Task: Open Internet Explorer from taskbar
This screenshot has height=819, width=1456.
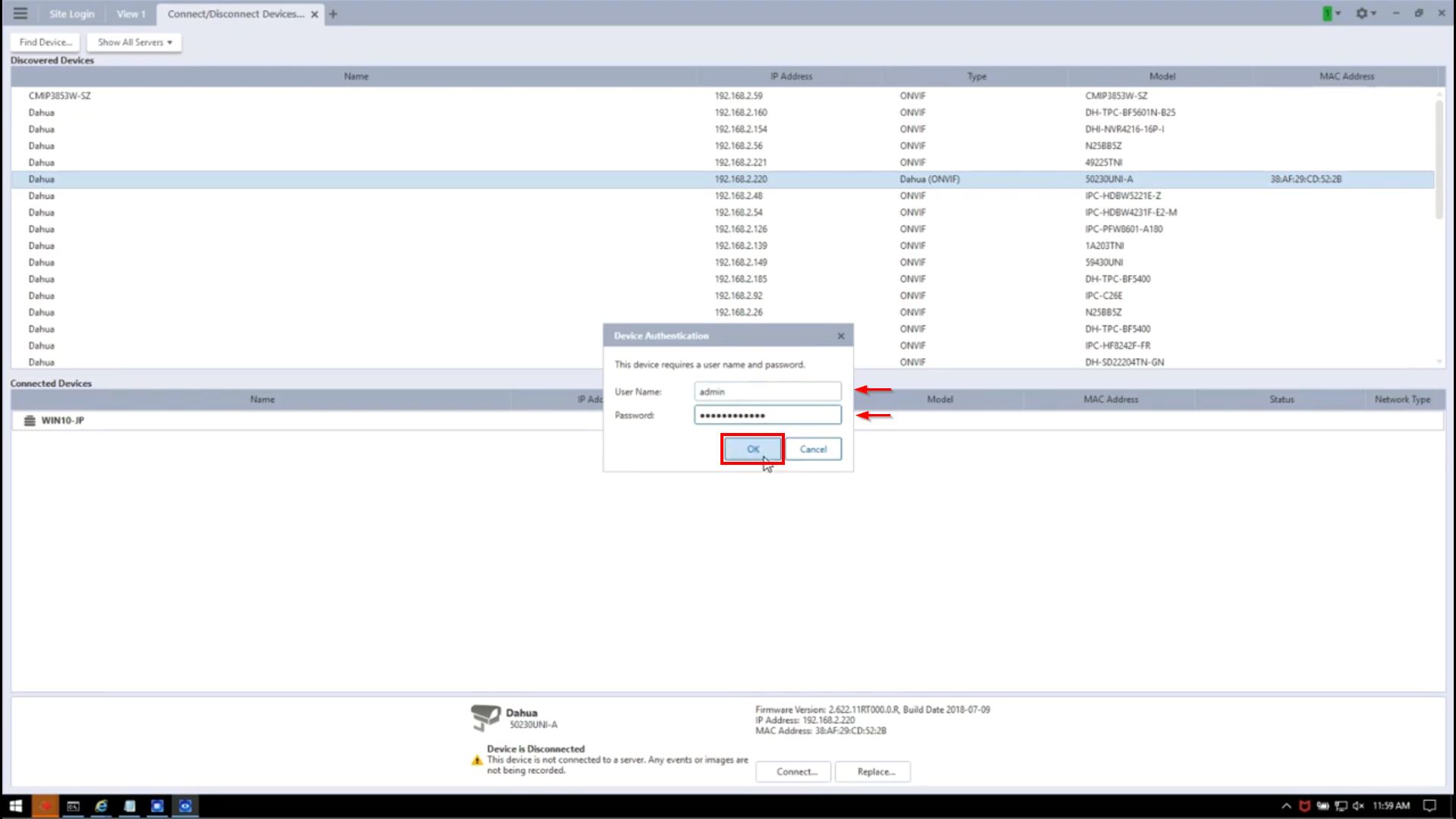Action: click(x=101, y=806)
